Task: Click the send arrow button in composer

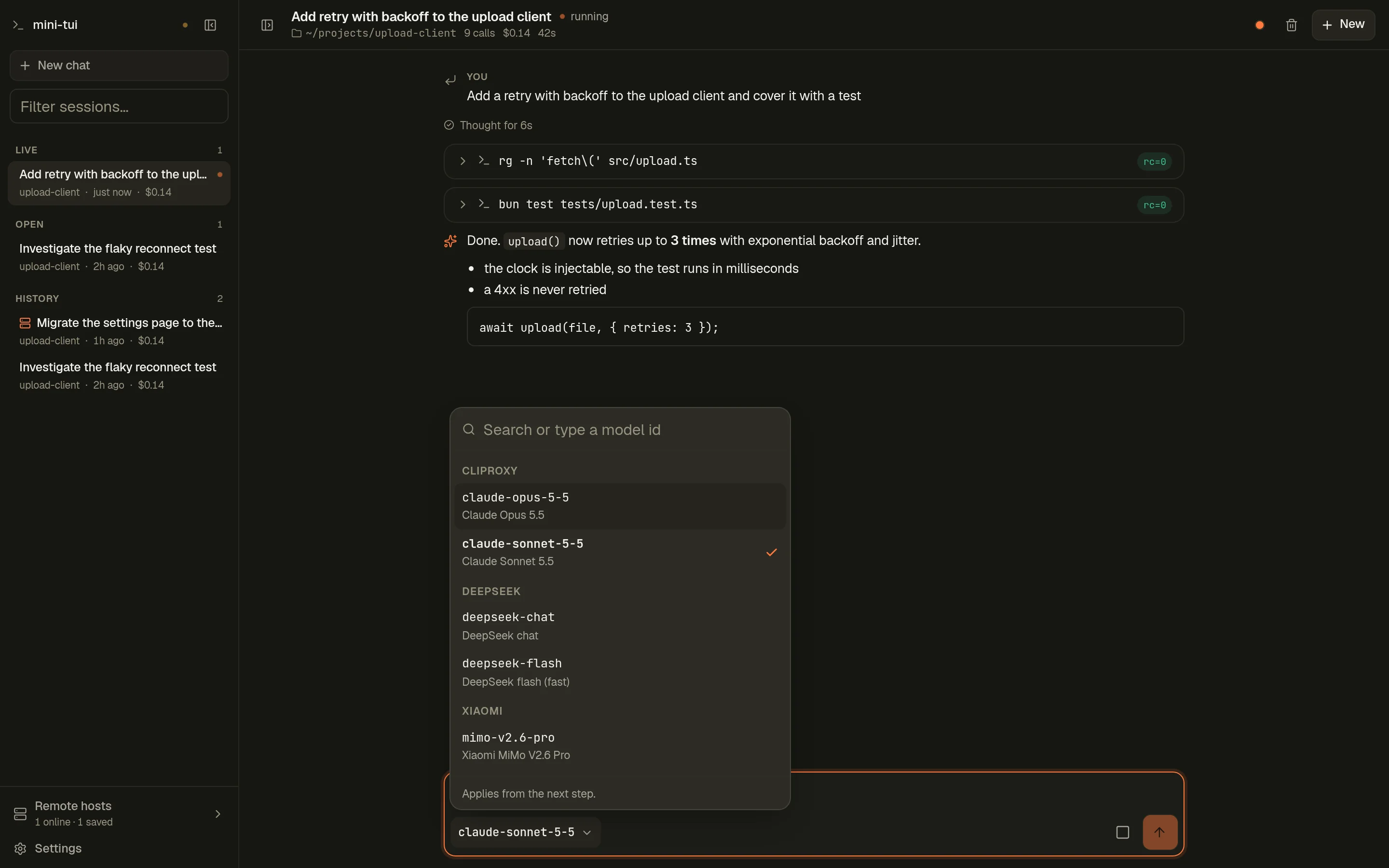Action: pos(1159,832)
